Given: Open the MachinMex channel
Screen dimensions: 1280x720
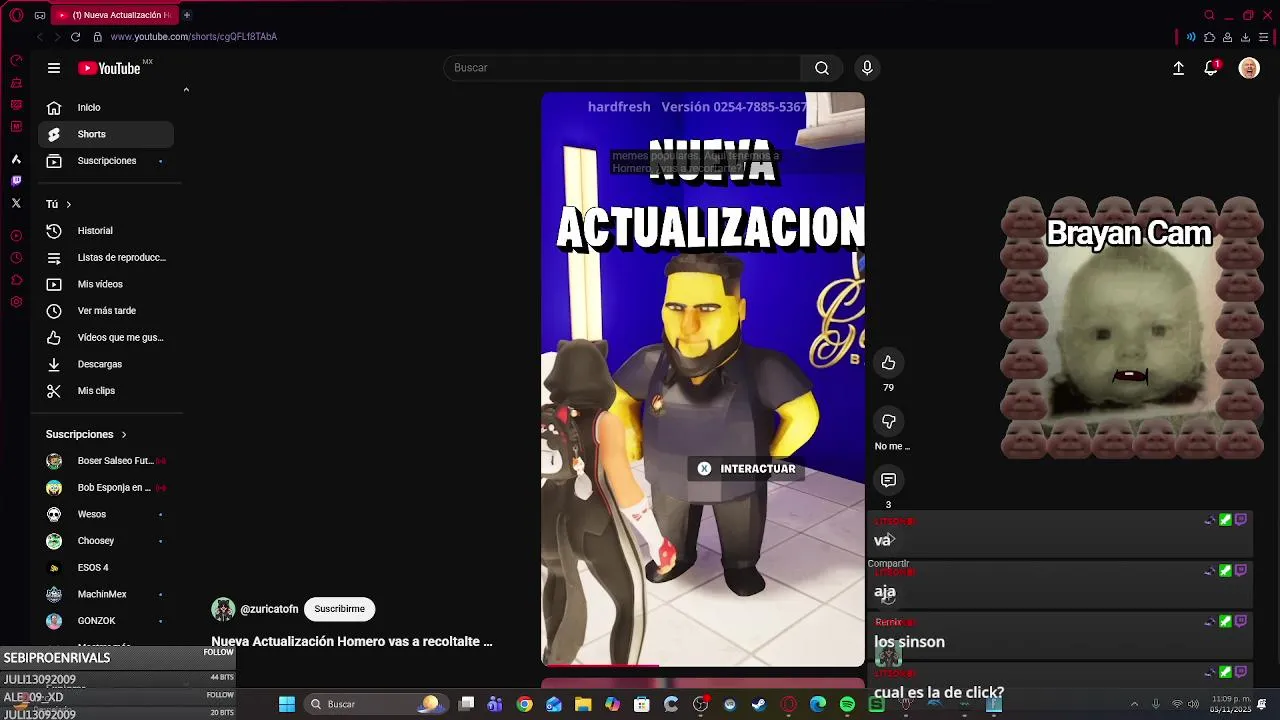Looking at the screenshot, I should [x=106, y=594].
